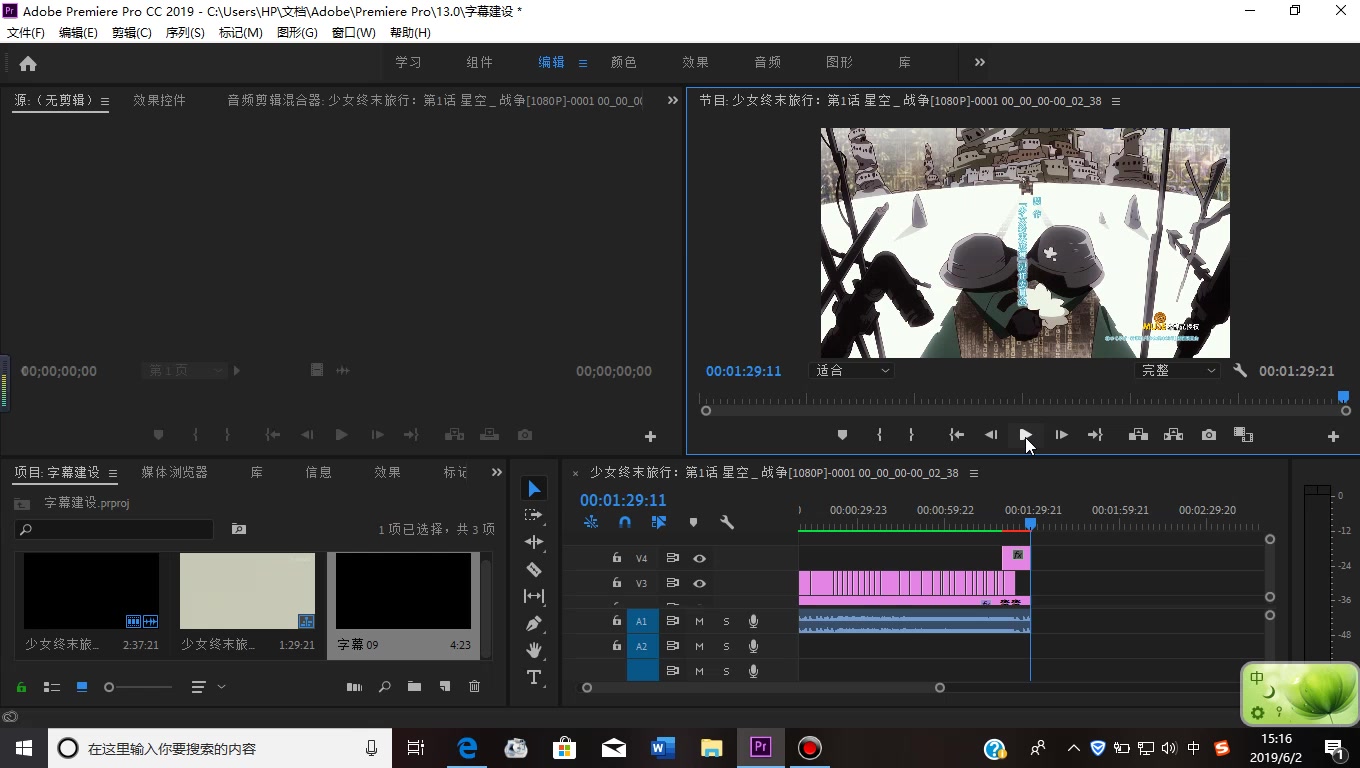
Task: Play the sequence in the Program monitor
Action: [x=1025, y=435]
